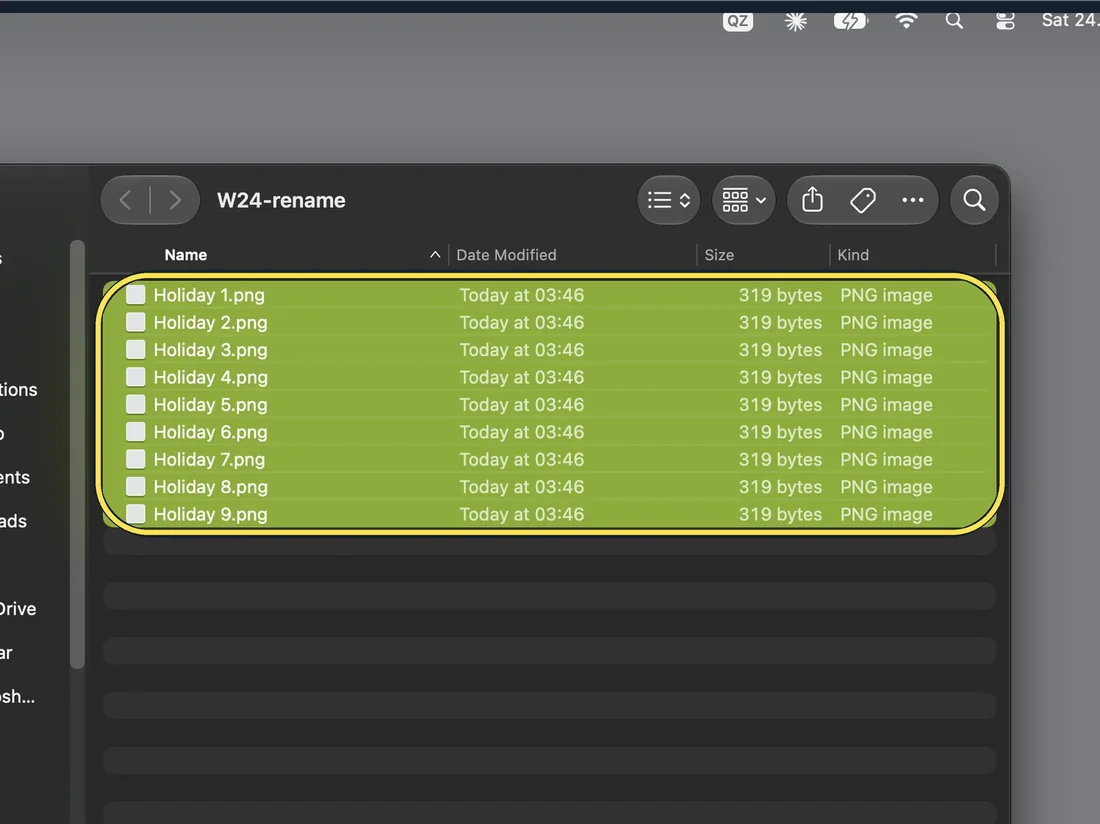Click the file icon of Holiday 1.png
Image resolution: width=1100 pixels, height=824 pixels.
point(135,295)
